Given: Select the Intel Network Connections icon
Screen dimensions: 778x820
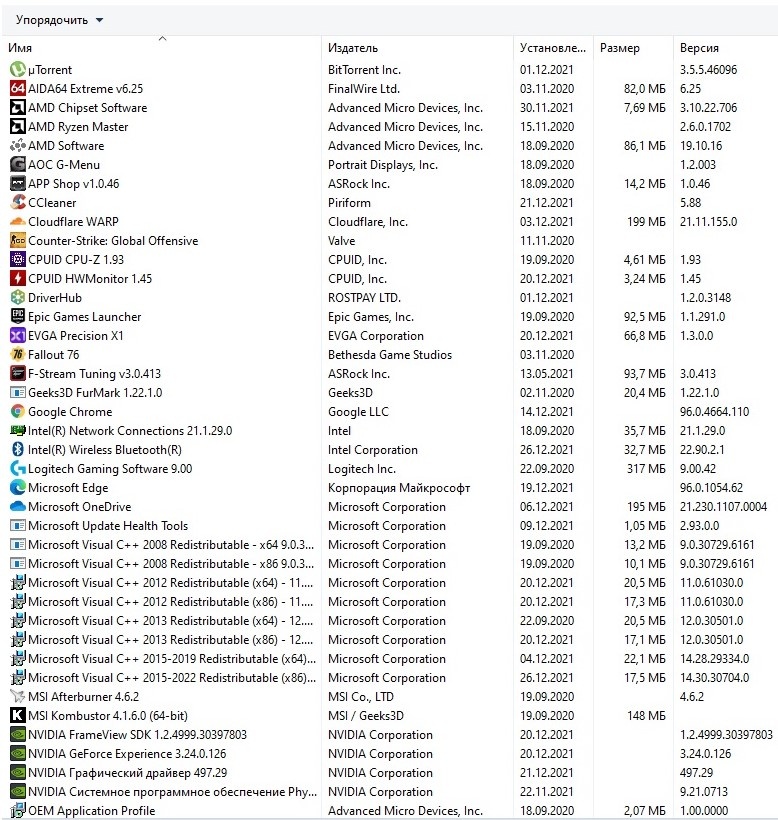Looking at the screenshot, I should pos(18,430).
